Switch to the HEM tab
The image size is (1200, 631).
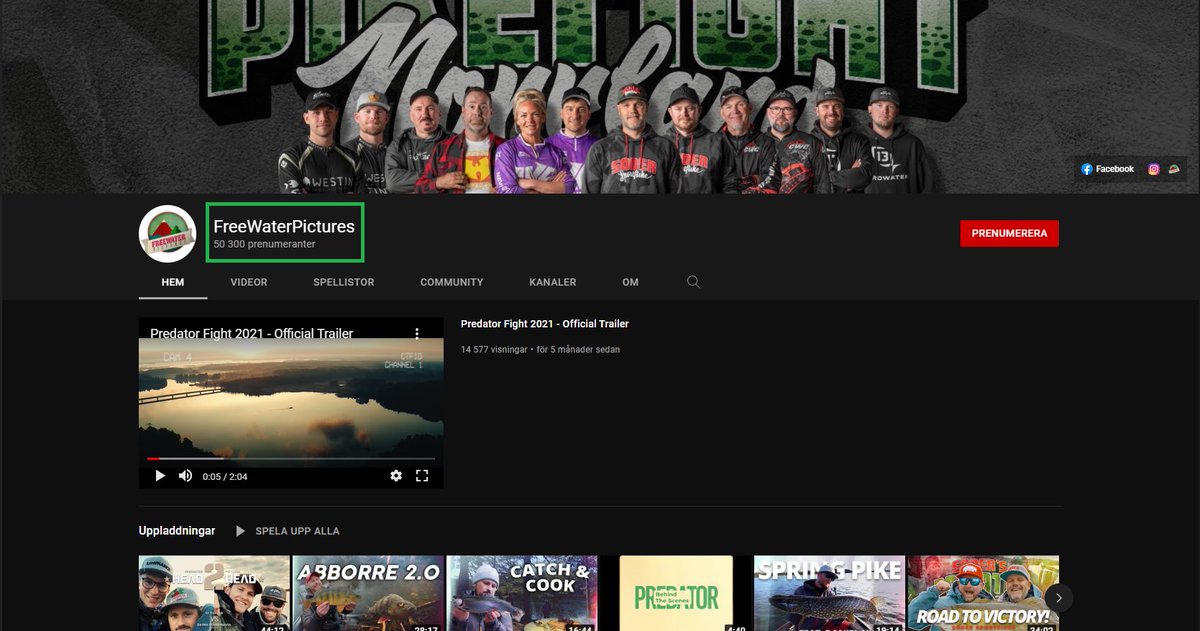click(173, 282)
